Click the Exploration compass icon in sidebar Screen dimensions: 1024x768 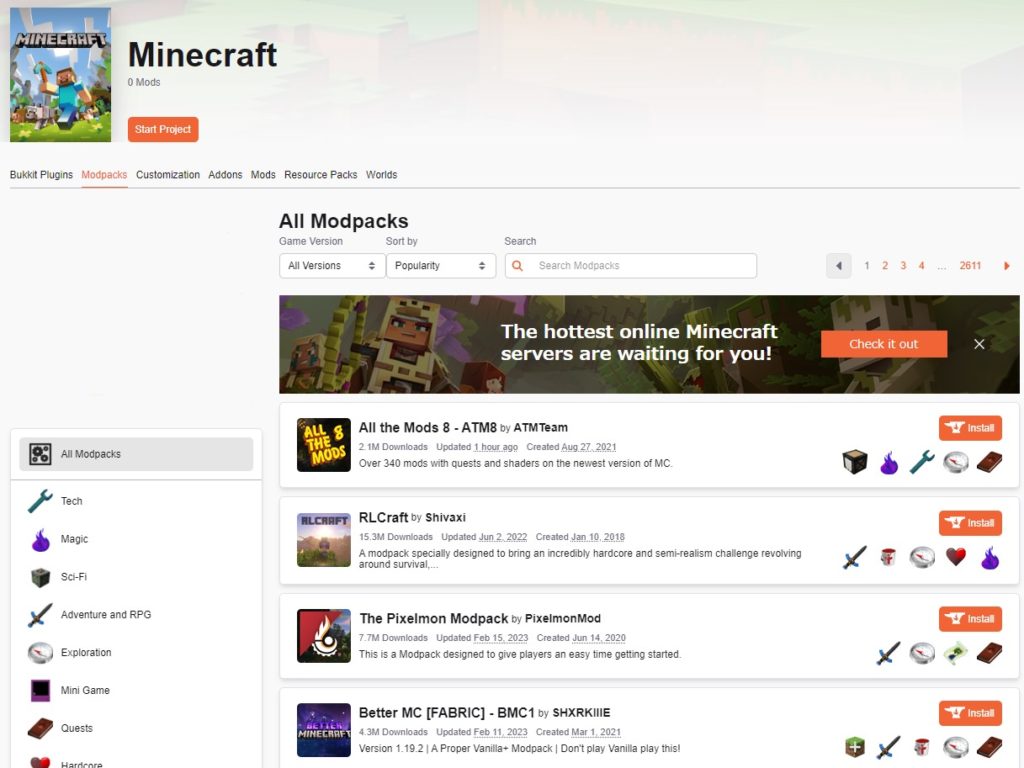[x=40, y=652]
